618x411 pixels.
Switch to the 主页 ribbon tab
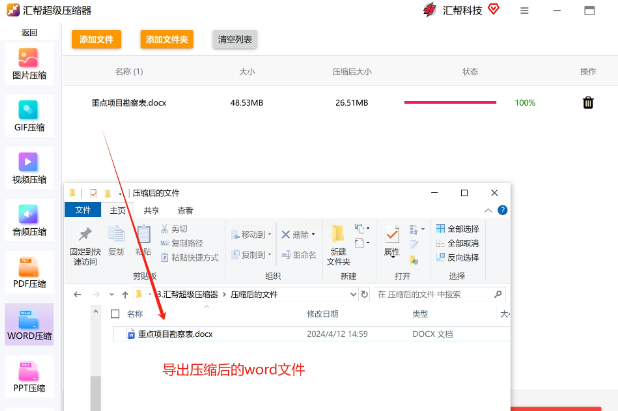[117, 210]
